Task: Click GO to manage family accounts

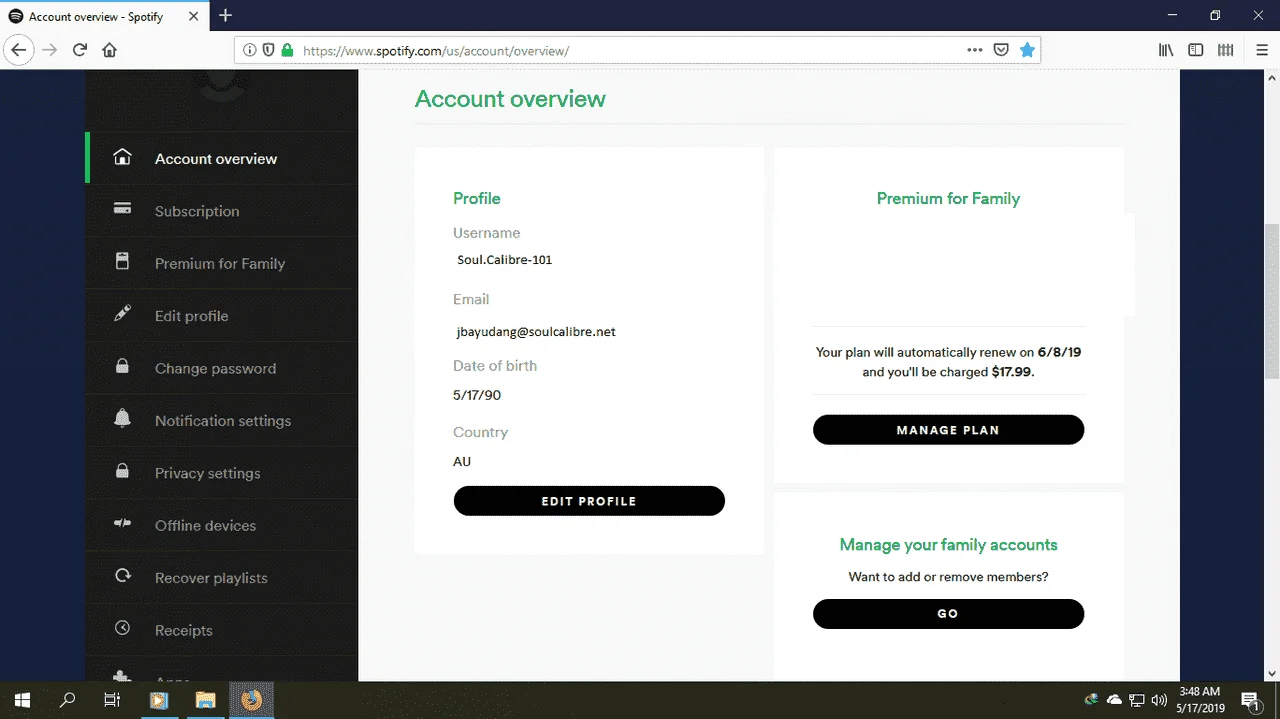Action: coord(948,614)
